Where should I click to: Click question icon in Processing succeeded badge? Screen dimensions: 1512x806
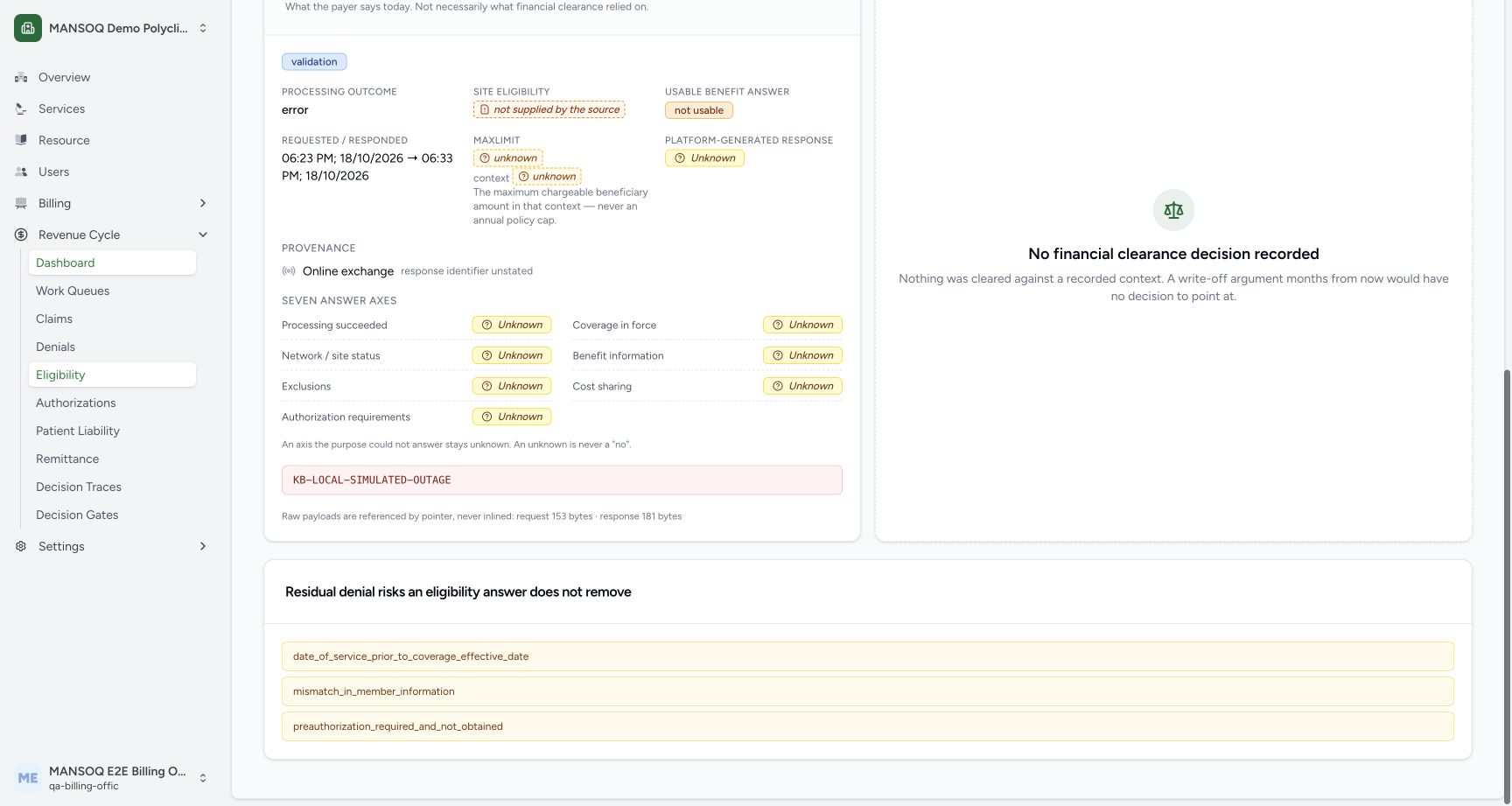pyautogui.click(x=487, y=325)
